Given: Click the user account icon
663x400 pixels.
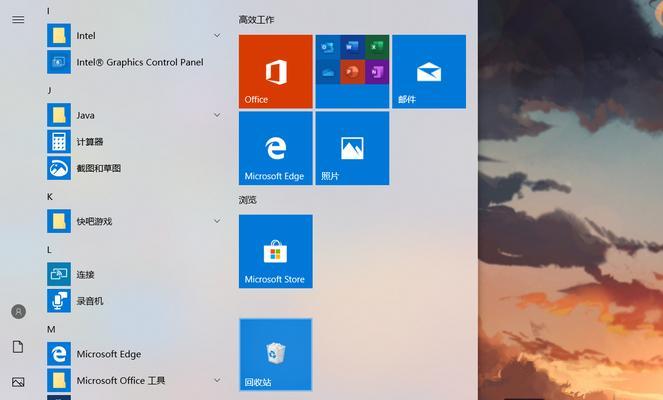Looking at the screenshot, I should [18, 312].
